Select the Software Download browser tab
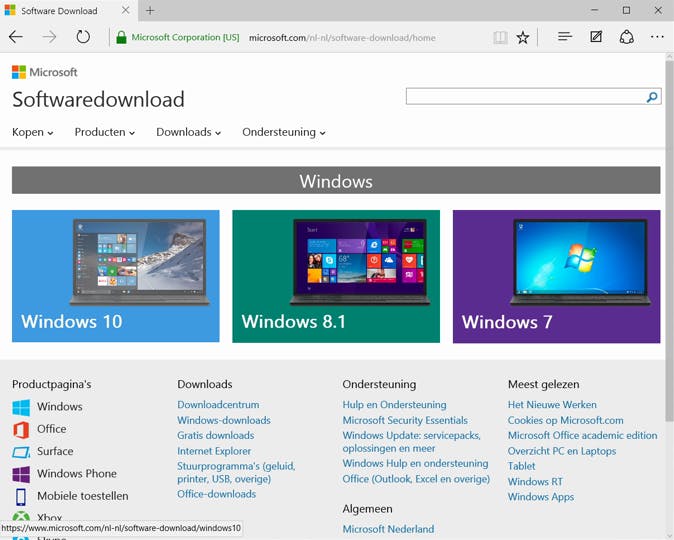 point(69,11)
